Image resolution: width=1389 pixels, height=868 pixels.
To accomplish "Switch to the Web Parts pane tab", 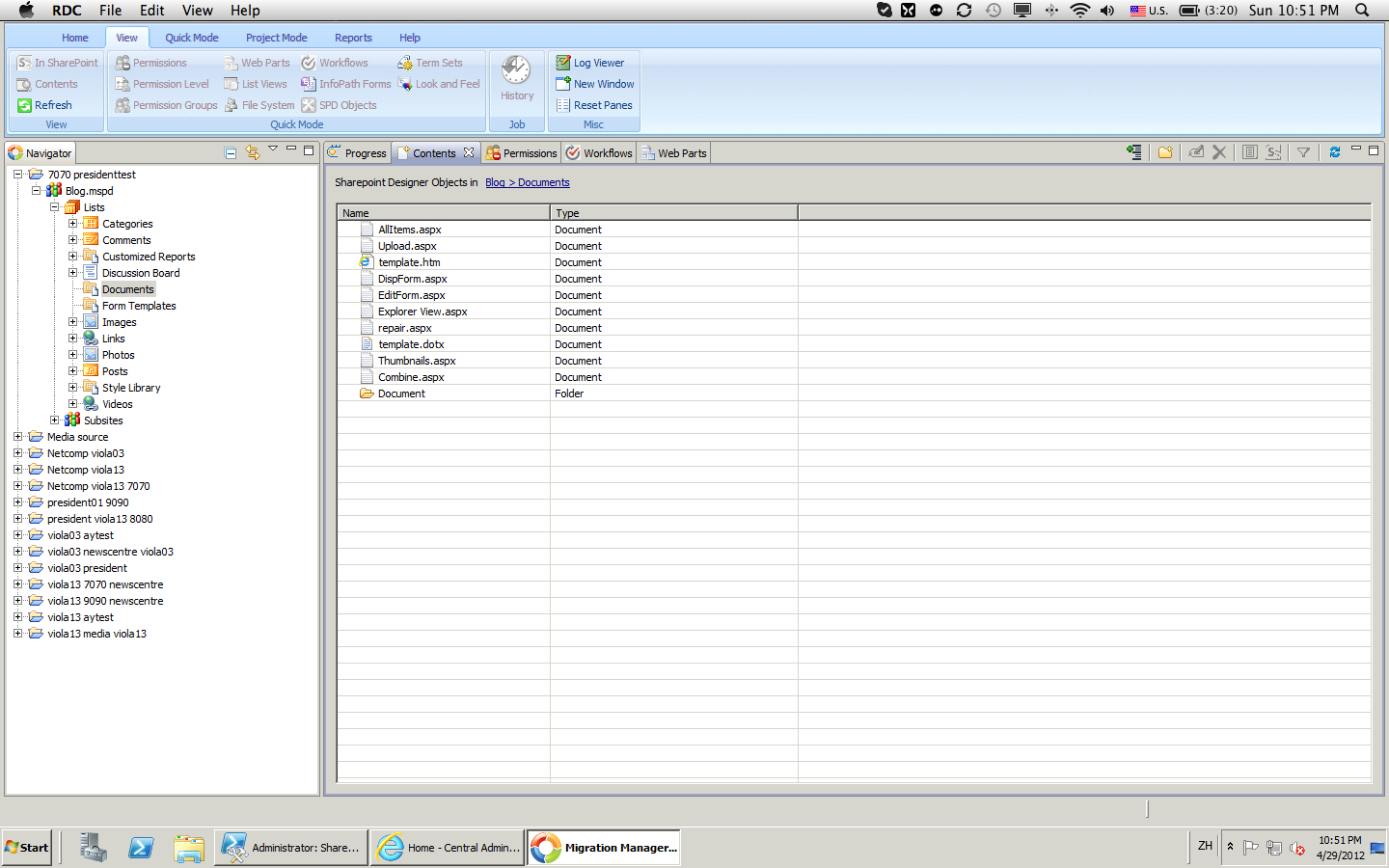I will (674, 152).
